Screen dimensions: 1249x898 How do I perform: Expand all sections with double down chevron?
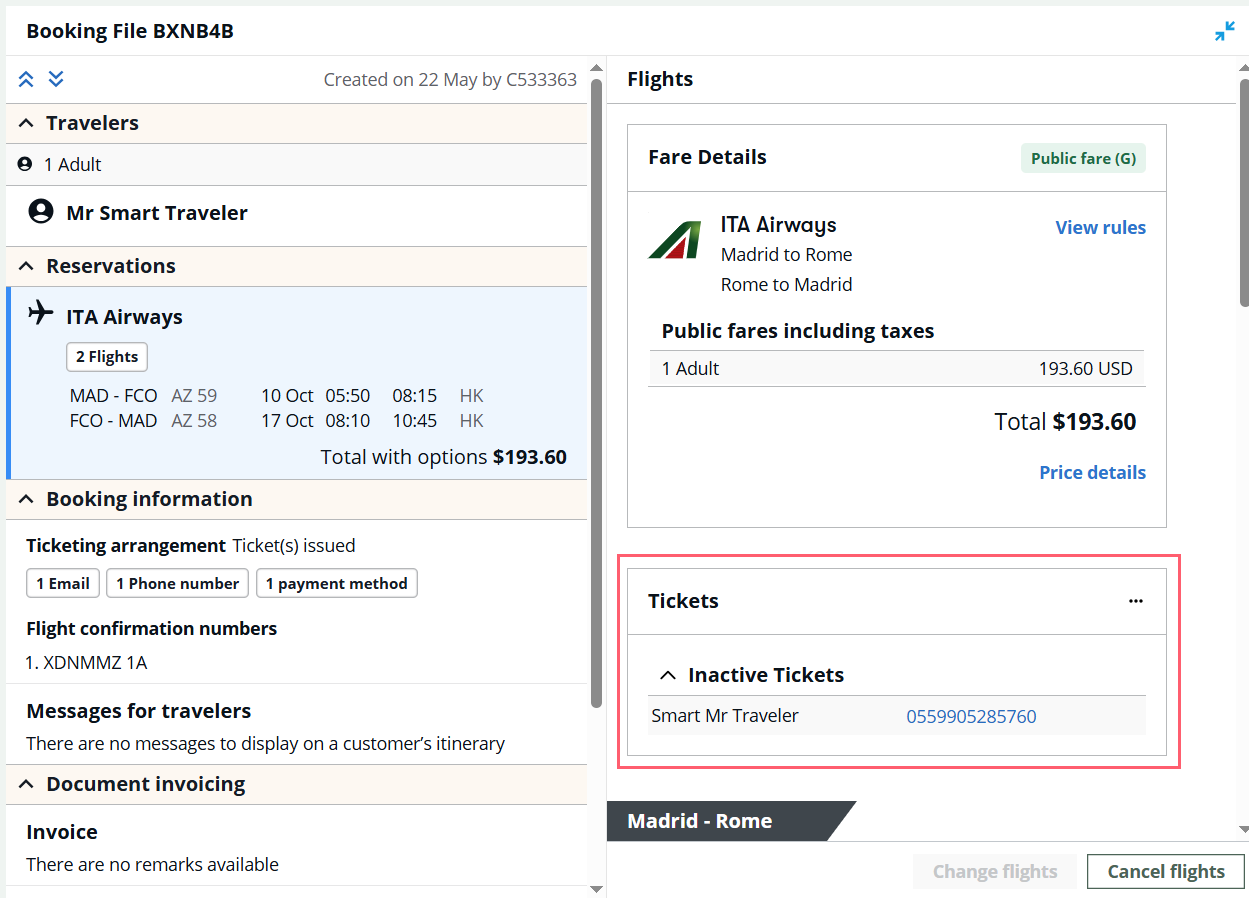click(x=56, y=79)
